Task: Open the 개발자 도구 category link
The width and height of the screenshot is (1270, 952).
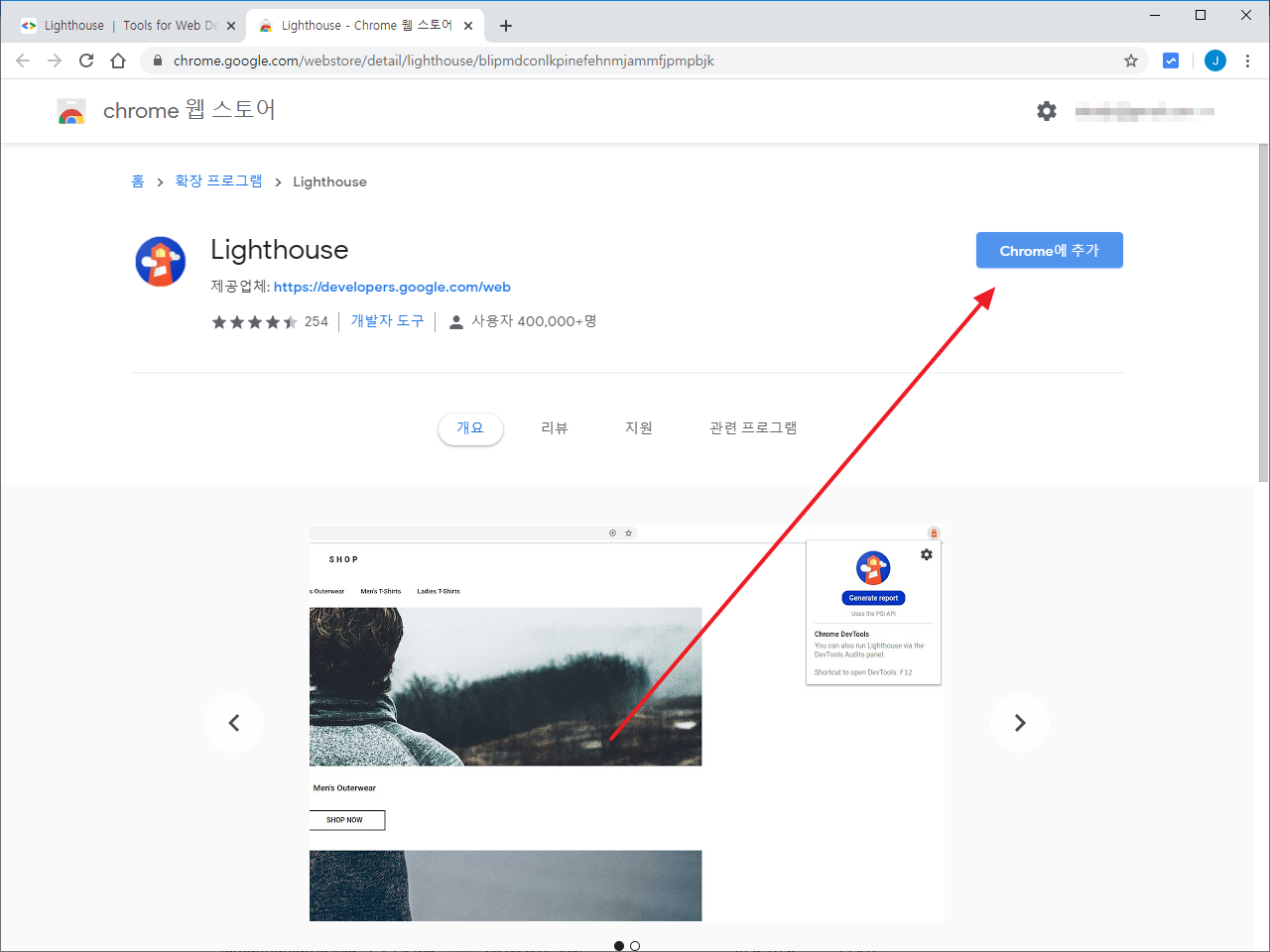Action: coord(387,321)
